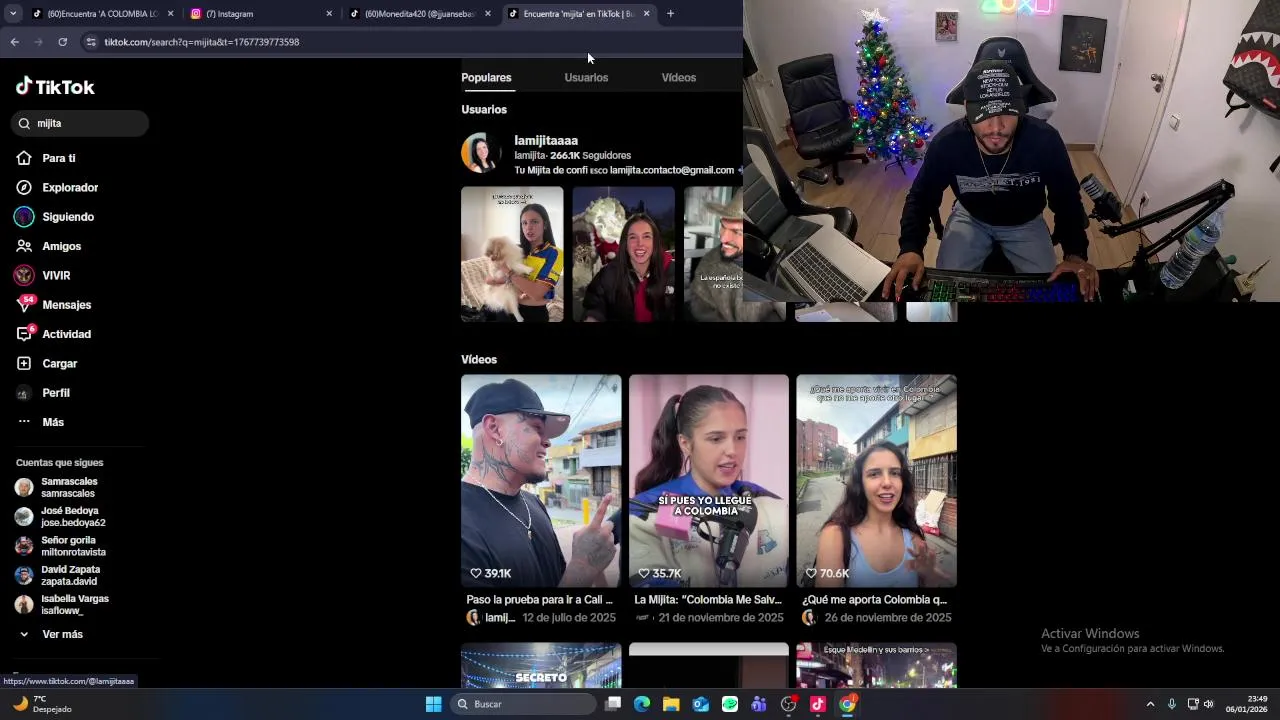Image resolution: width=1280 pixels, height=720 pixels.
Task: Click the Cargar upload icon
Action: point(24,363)
